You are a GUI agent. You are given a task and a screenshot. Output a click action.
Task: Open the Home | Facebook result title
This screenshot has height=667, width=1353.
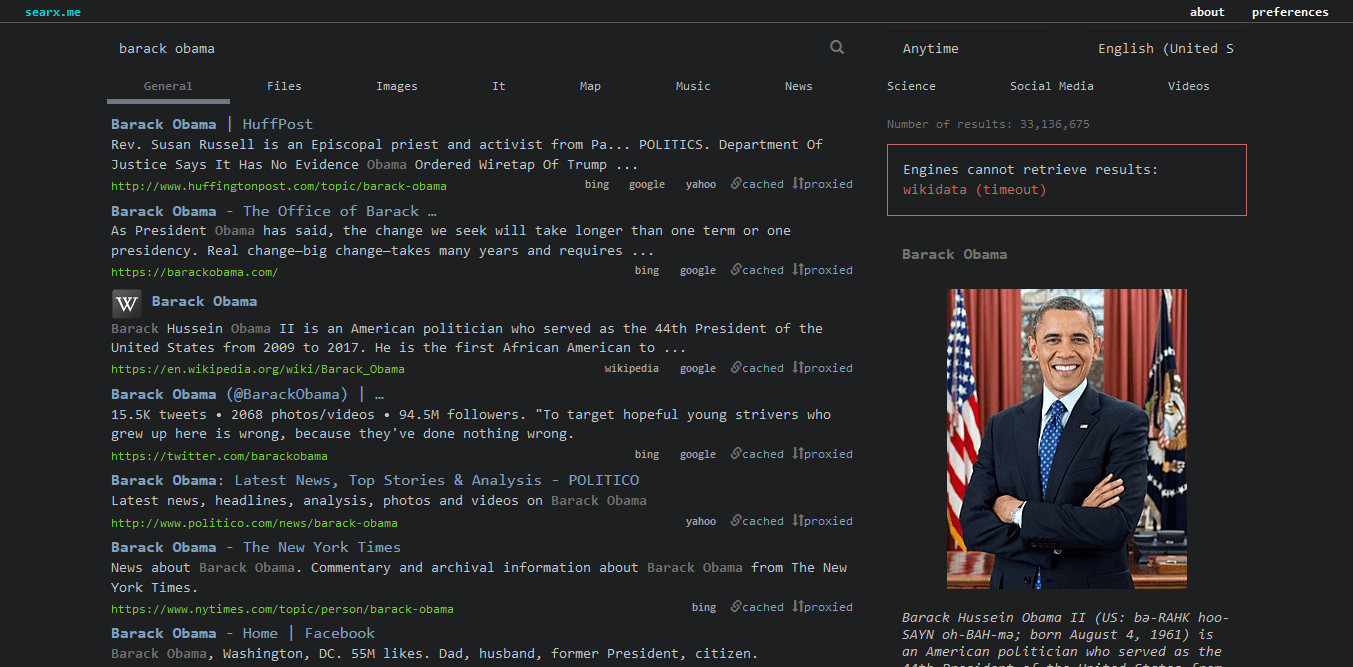(243, 633)
